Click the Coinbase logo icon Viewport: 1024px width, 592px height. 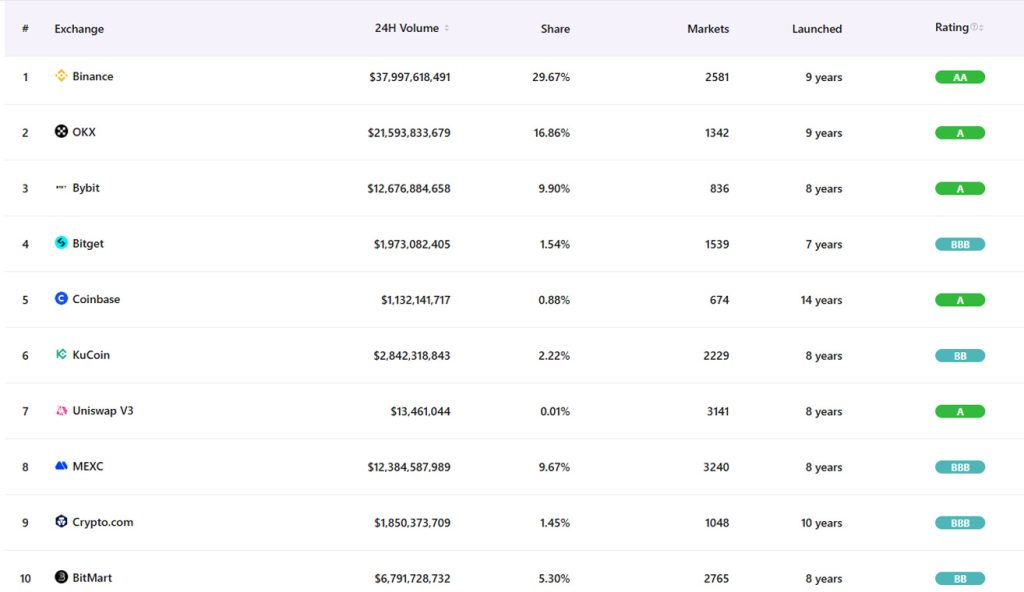[61, 299]
